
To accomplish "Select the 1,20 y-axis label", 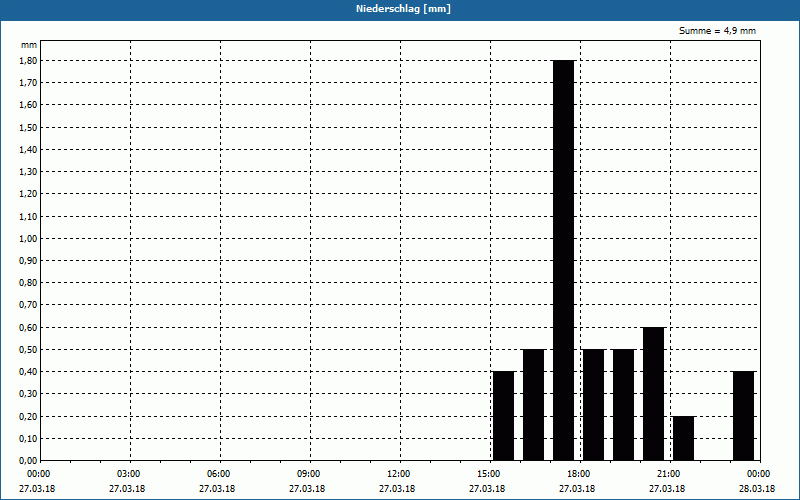I will pyautogui.click(x=28, y=194).
